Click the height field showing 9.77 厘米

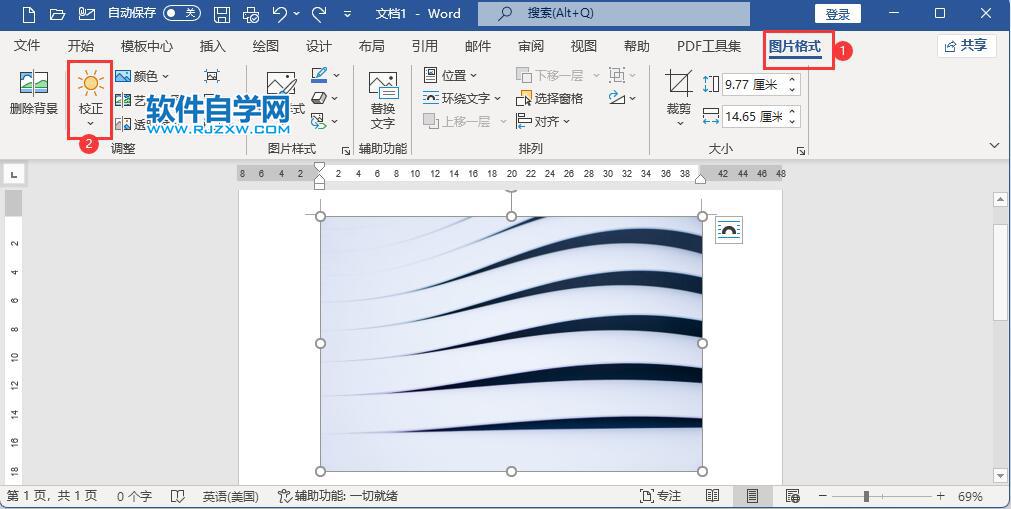754,84
